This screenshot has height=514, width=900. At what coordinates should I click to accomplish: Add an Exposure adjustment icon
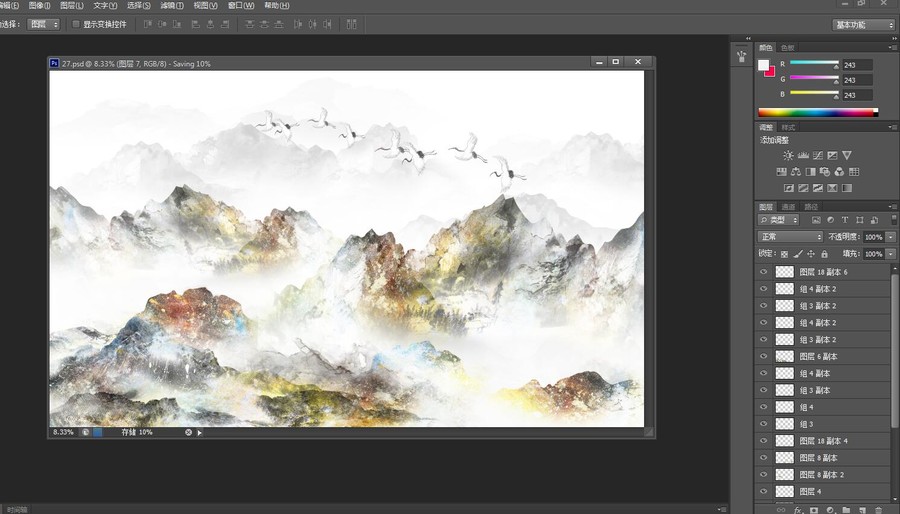click(x=832, y=155)
